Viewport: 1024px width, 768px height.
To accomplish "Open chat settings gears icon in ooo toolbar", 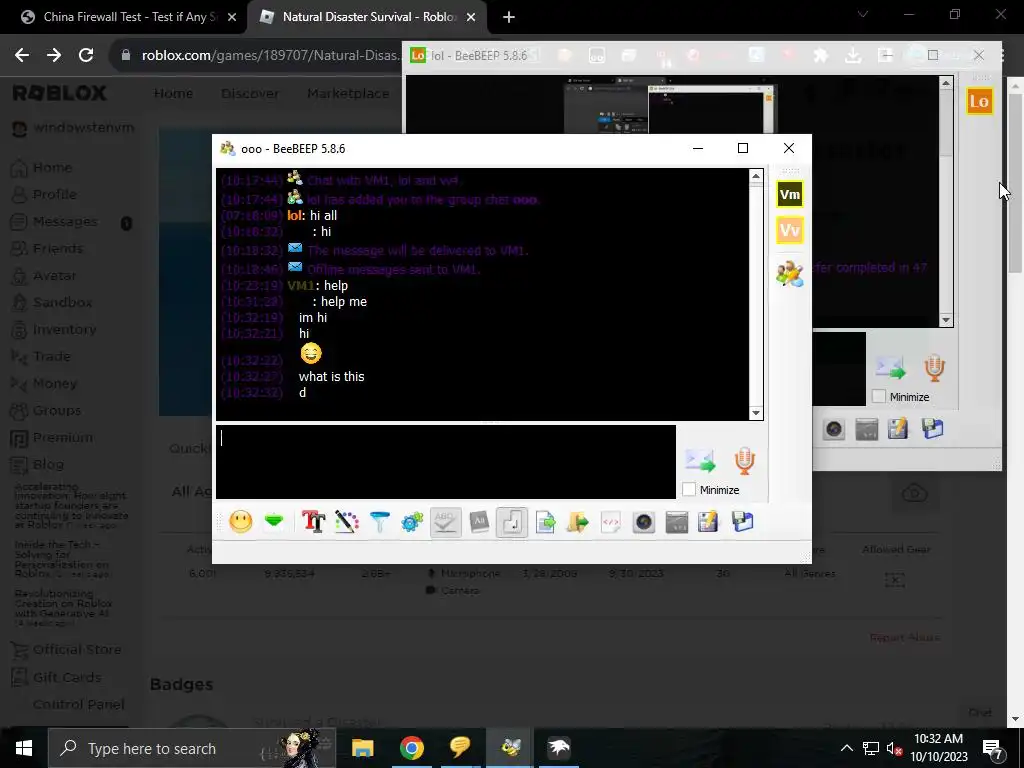I will click(412, 522).
